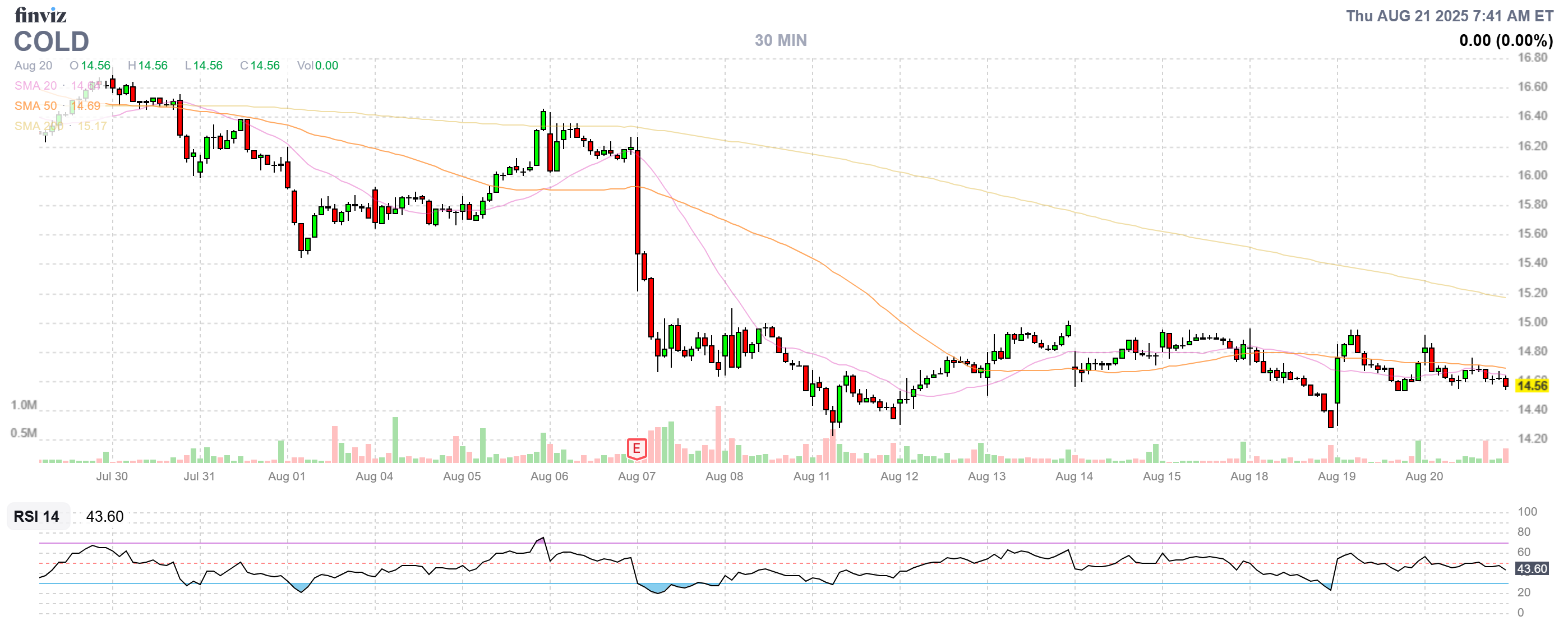Viewport: 1568px width, 630px height.
Task: Click the earnings E marker on Aug 07
Action: click(636, 449)
